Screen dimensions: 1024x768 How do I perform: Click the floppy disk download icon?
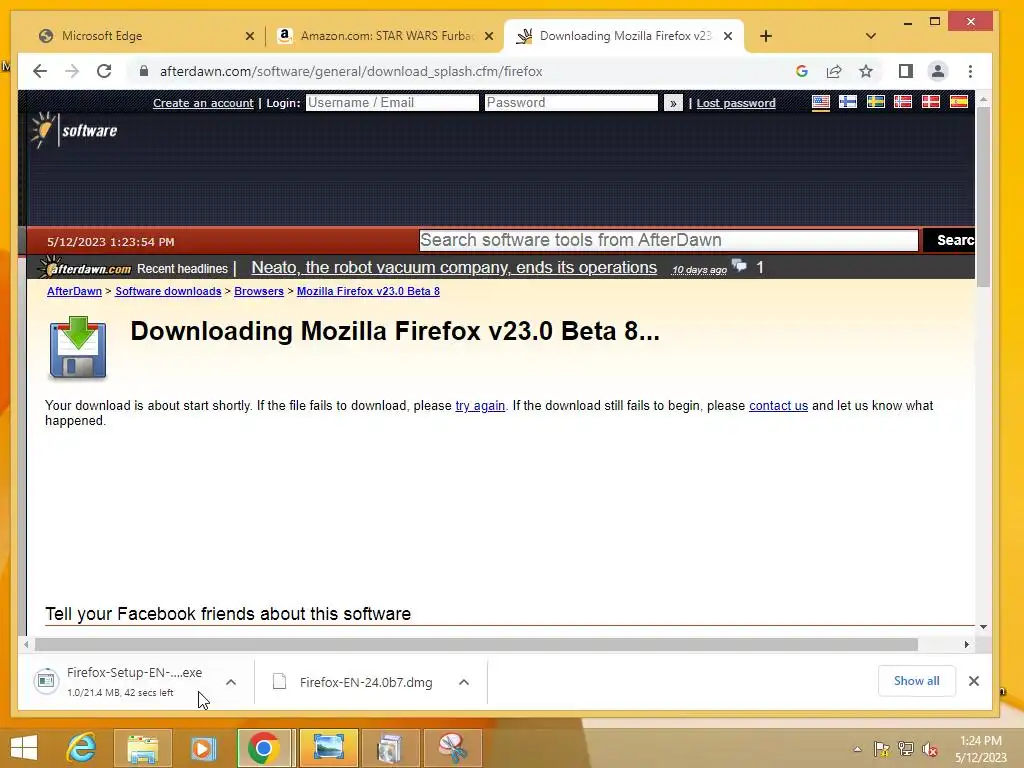[x=78, y=347]
